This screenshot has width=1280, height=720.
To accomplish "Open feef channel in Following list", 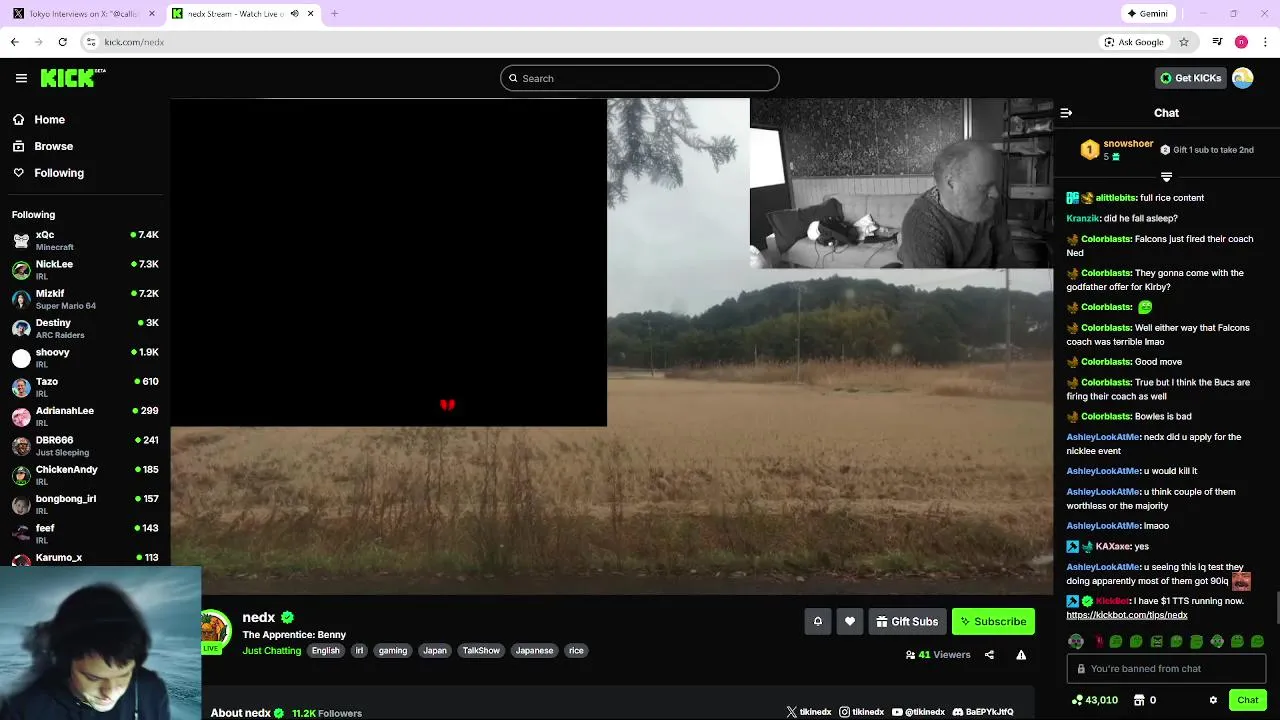I will [x=86, y=534].
